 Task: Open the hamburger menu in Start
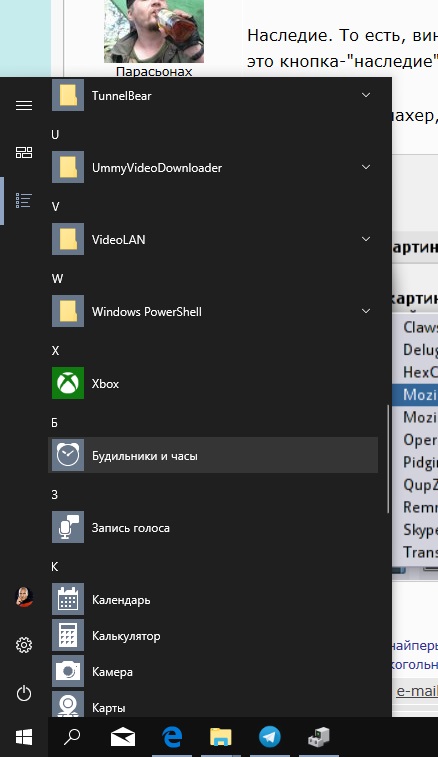click(24, 105)
